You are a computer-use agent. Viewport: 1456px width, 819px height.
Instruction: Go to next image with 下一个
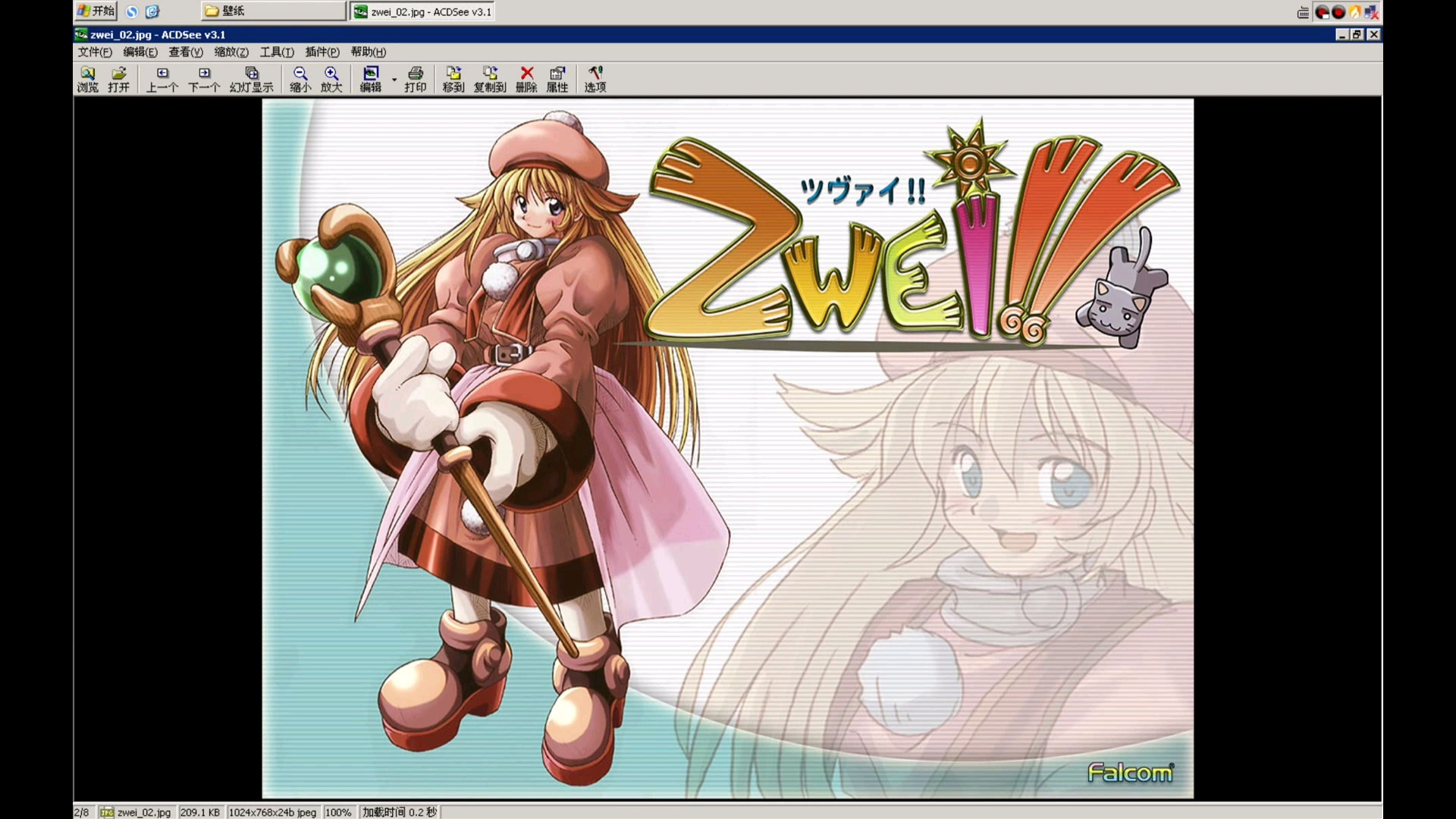click(204, 79)
